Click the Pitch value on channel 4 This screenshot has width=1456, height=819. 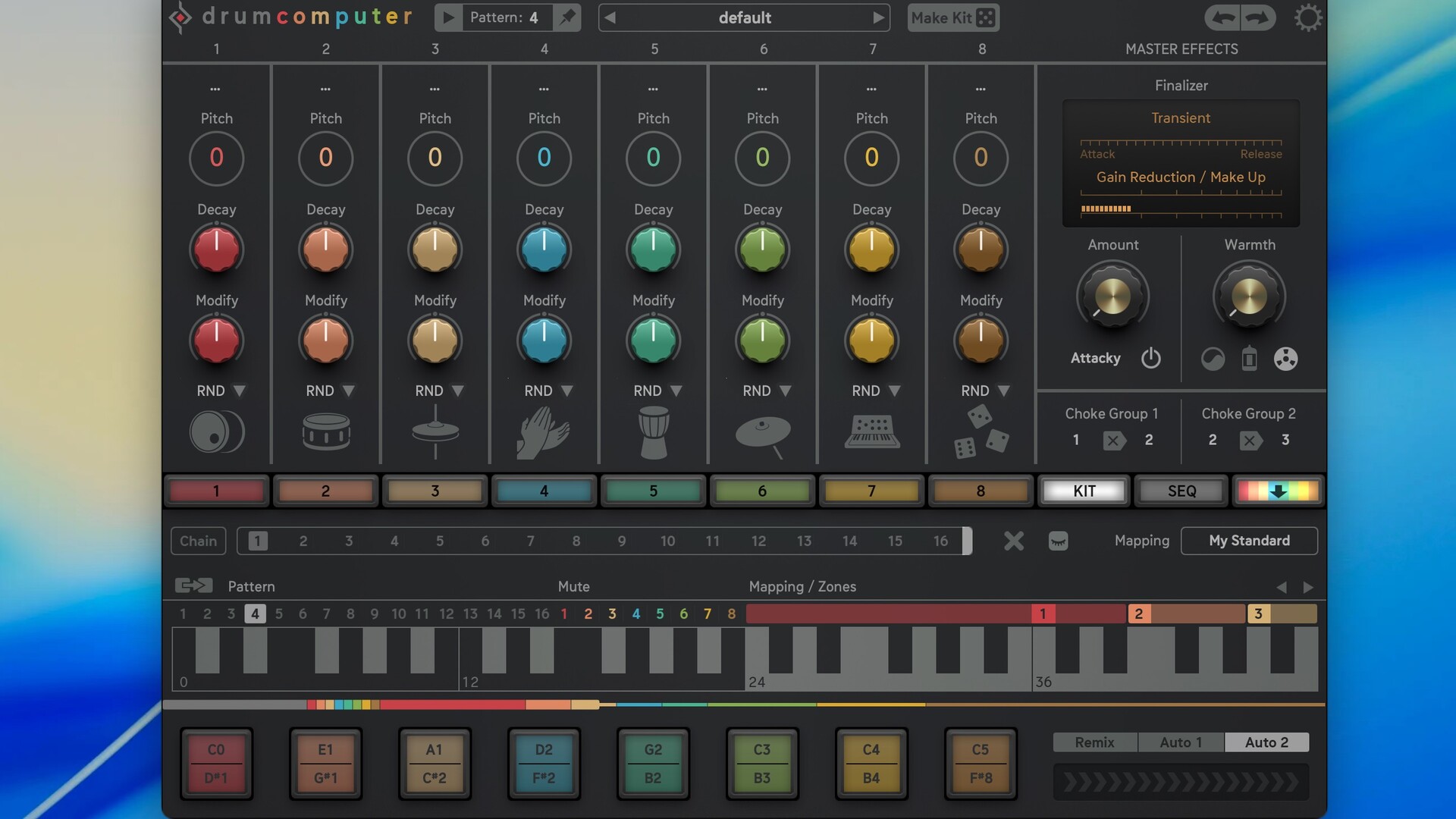[x=544, y=158]
